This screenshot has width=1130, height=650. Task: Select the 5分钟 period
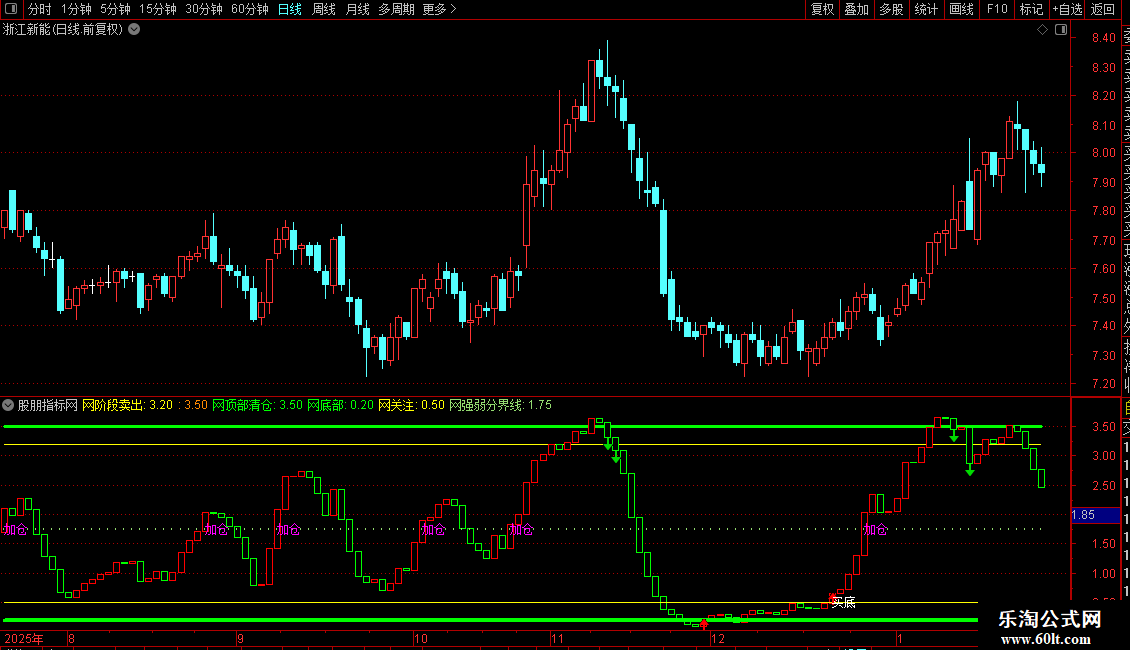115,9
